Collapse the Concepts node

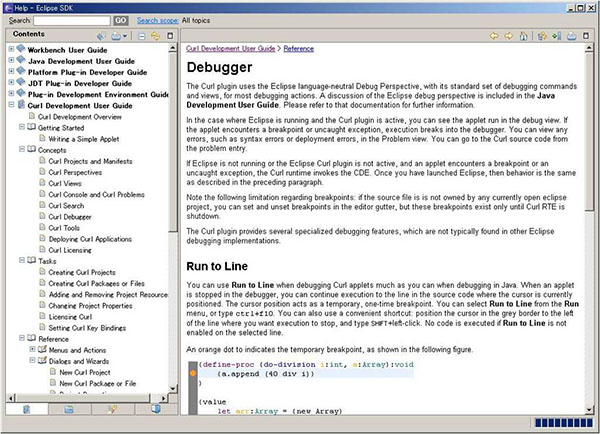[22, 149]
